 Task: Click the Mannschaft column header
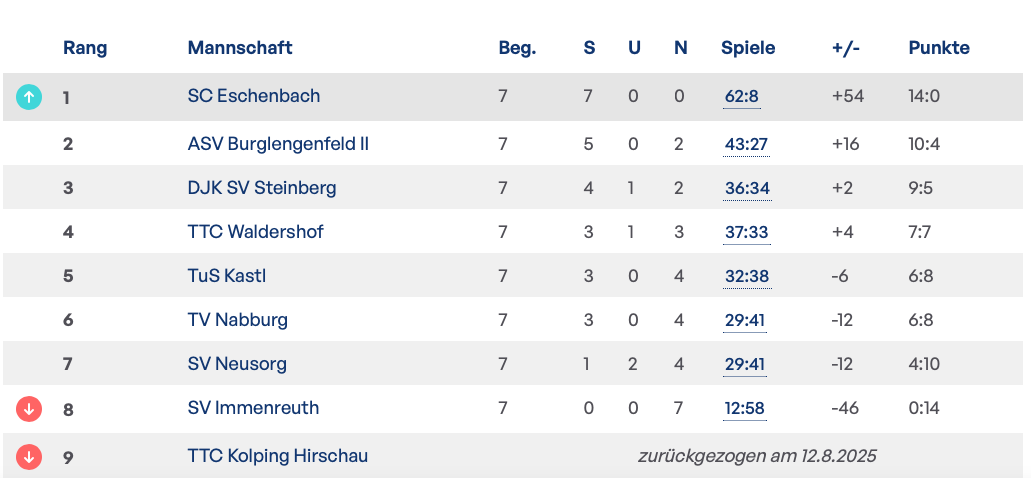tap(240, 48)
